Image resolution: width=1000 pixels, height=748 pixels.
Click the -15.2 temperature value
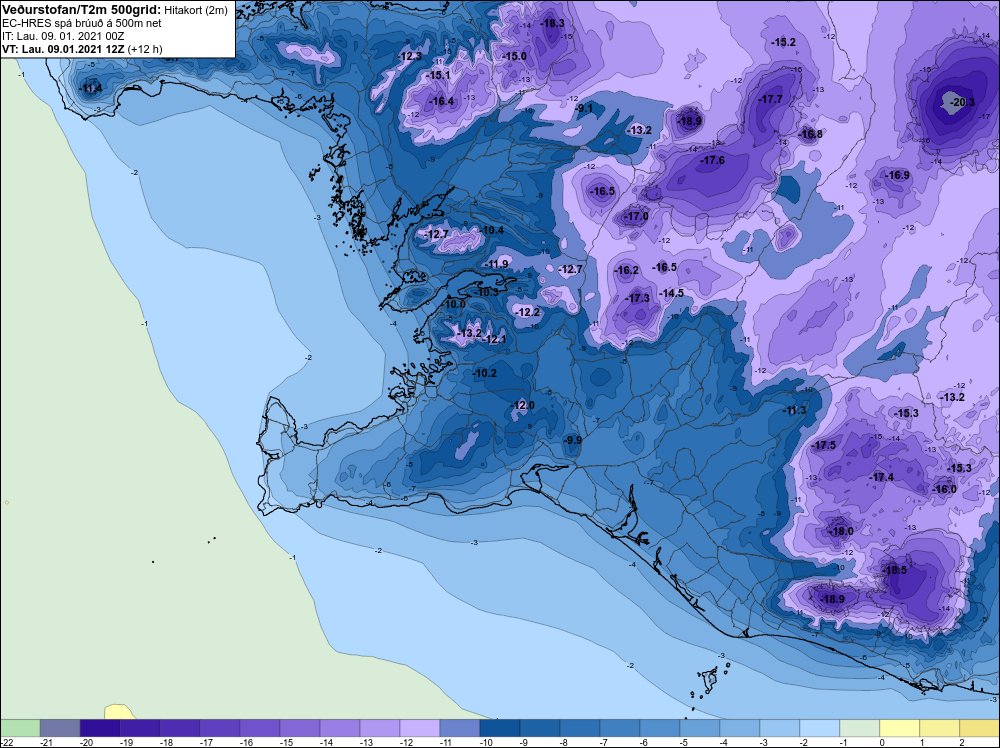click(783, 42)
